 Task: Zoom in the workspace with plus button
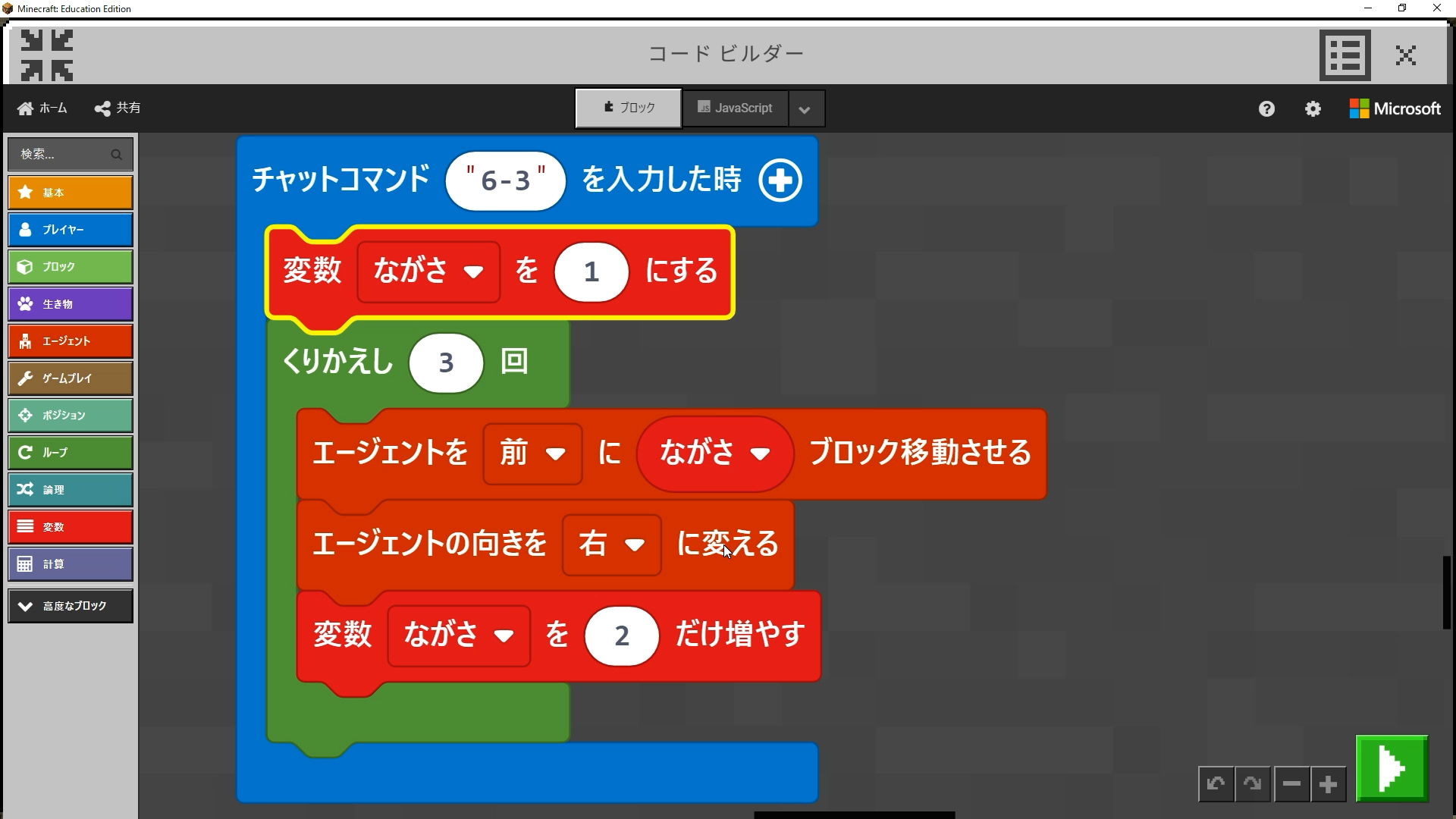click(1328, 783)
